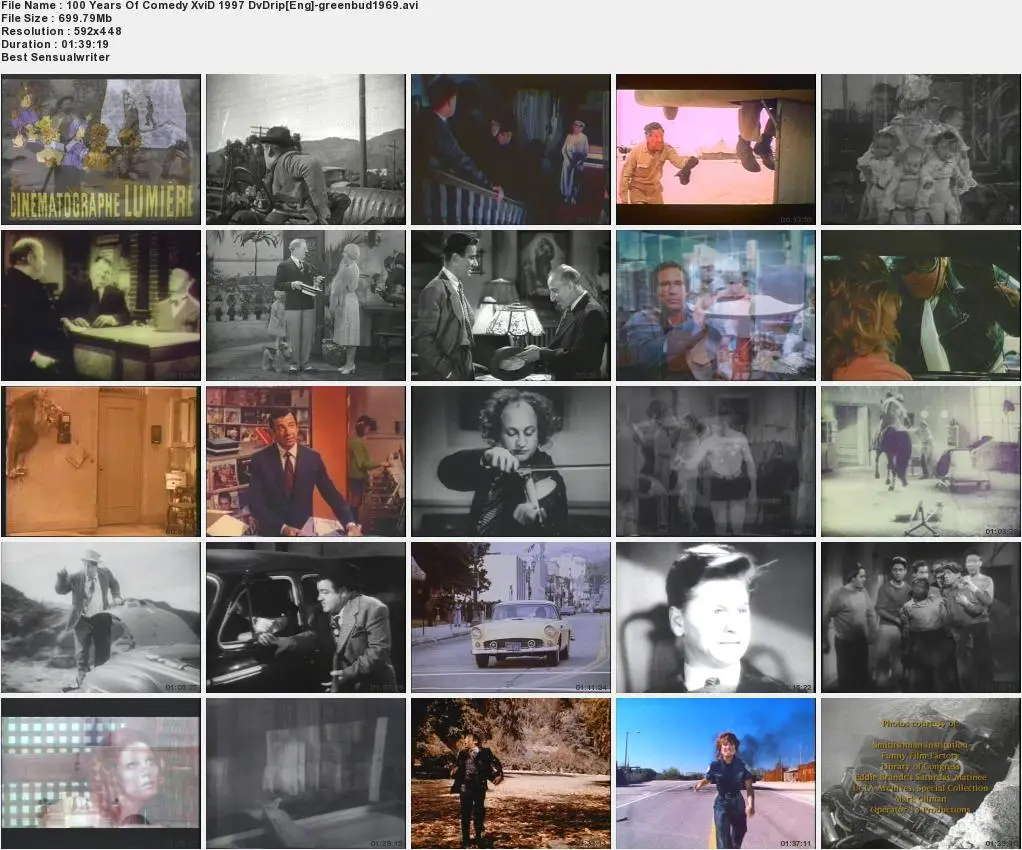The width and height of the screenshot is (1022, 850).
Task: Click the thumbnail of babies piled together
Action: point(920,149)
